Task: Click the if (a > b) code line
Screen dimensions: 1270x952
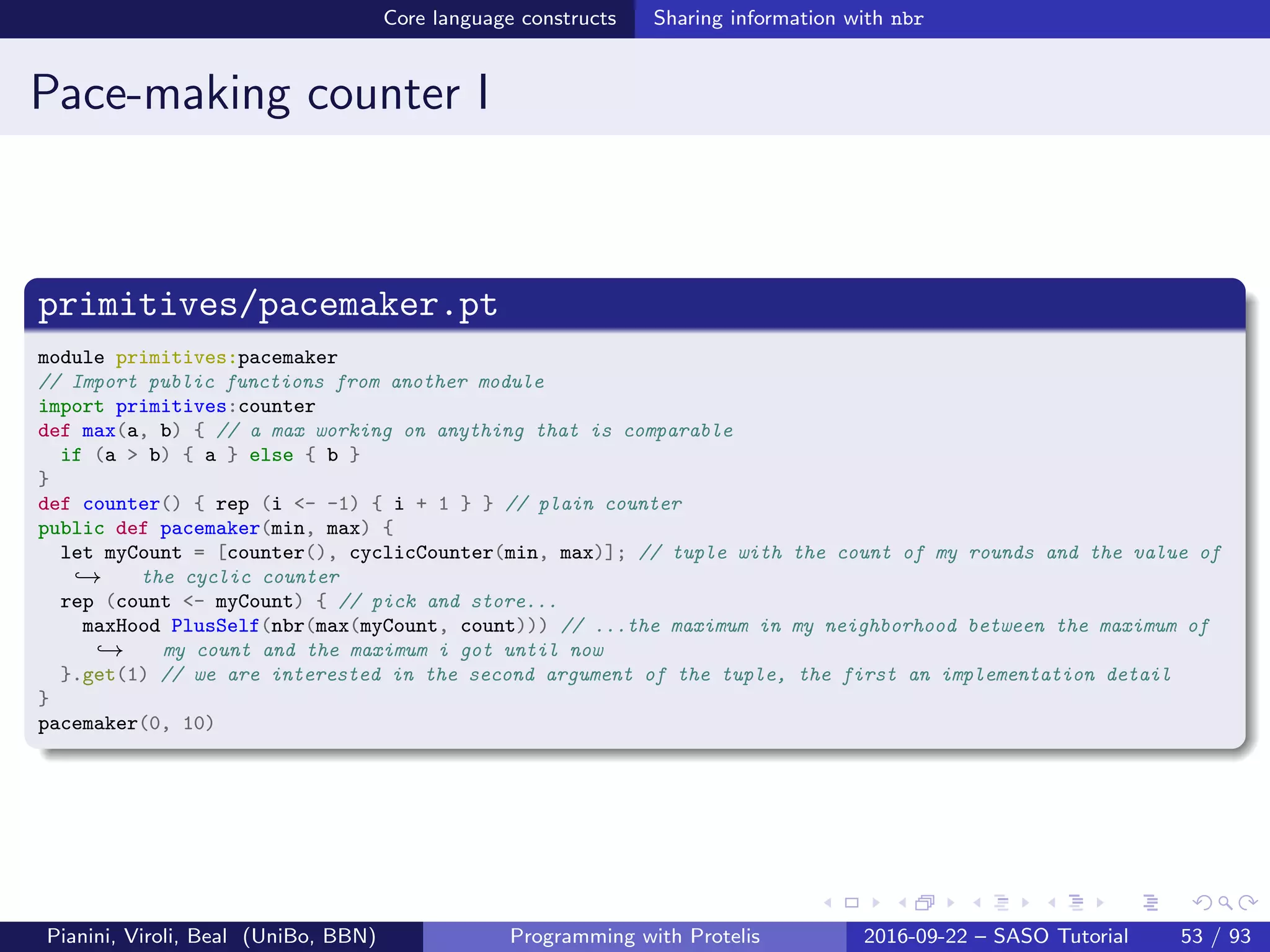Action: 210,455
